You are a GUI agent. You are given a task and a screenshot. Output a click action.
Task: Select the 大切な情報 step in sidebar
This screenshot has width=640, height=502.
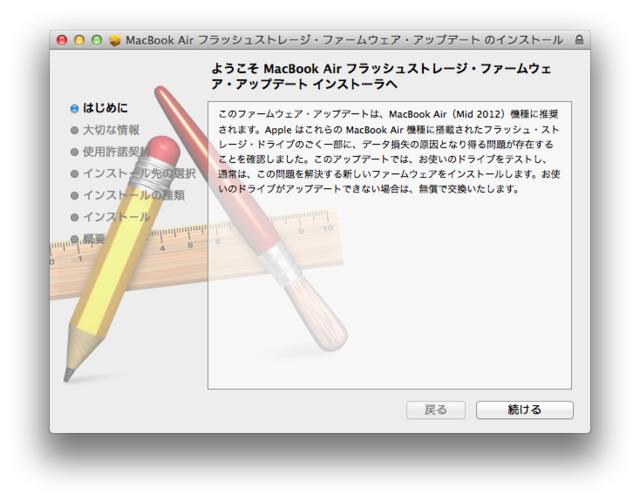click(111, 130)
